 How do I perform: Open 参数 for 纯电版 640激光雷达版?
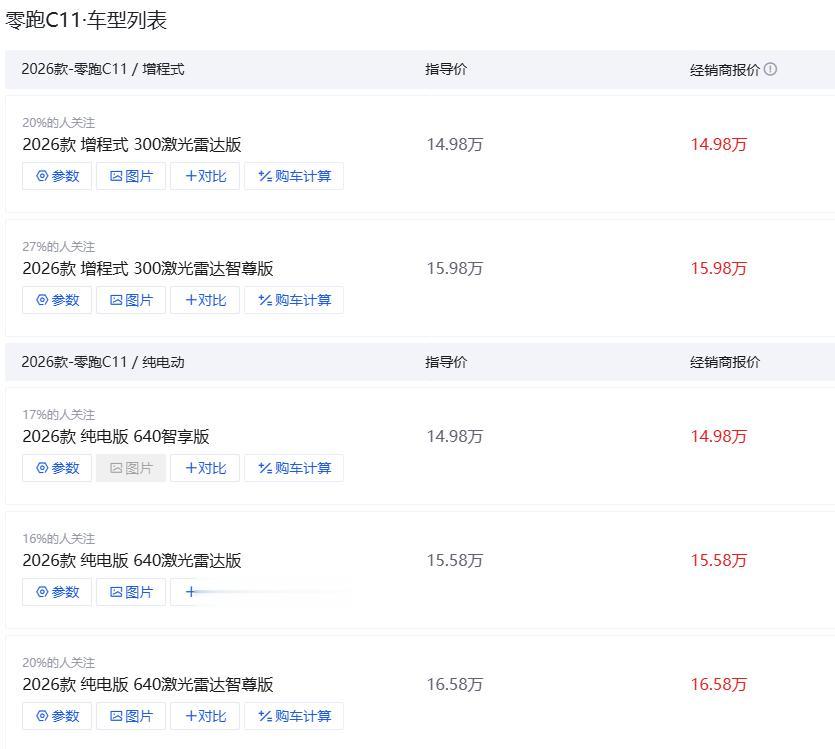pos(57,592)
